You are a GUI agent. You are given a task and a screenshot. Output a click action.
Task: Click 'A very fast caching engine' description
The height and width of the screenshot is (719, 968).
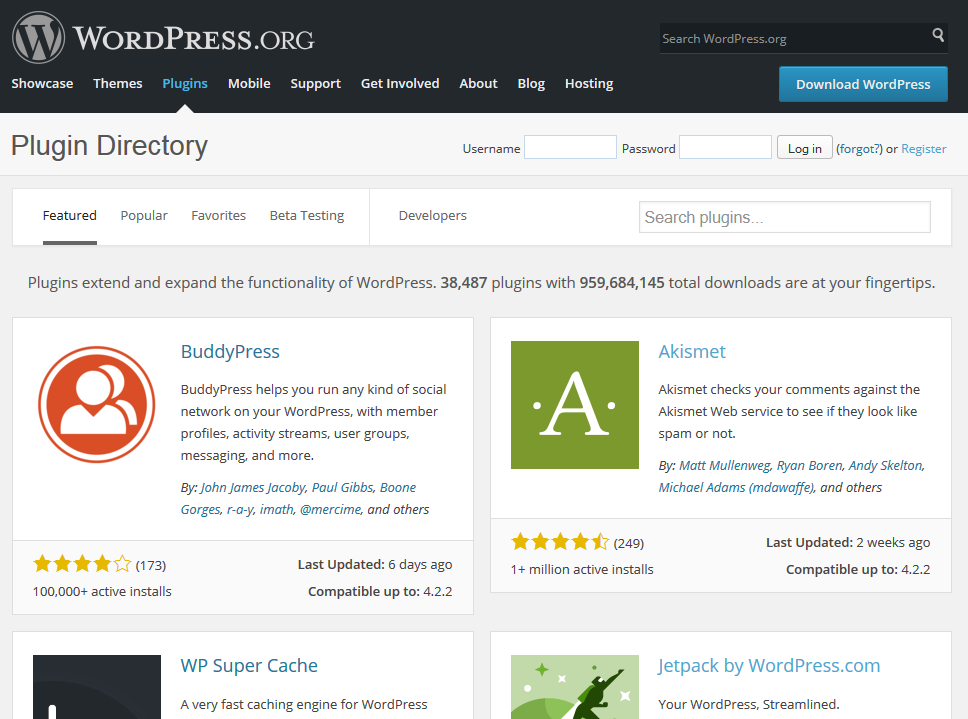[304, 704]
